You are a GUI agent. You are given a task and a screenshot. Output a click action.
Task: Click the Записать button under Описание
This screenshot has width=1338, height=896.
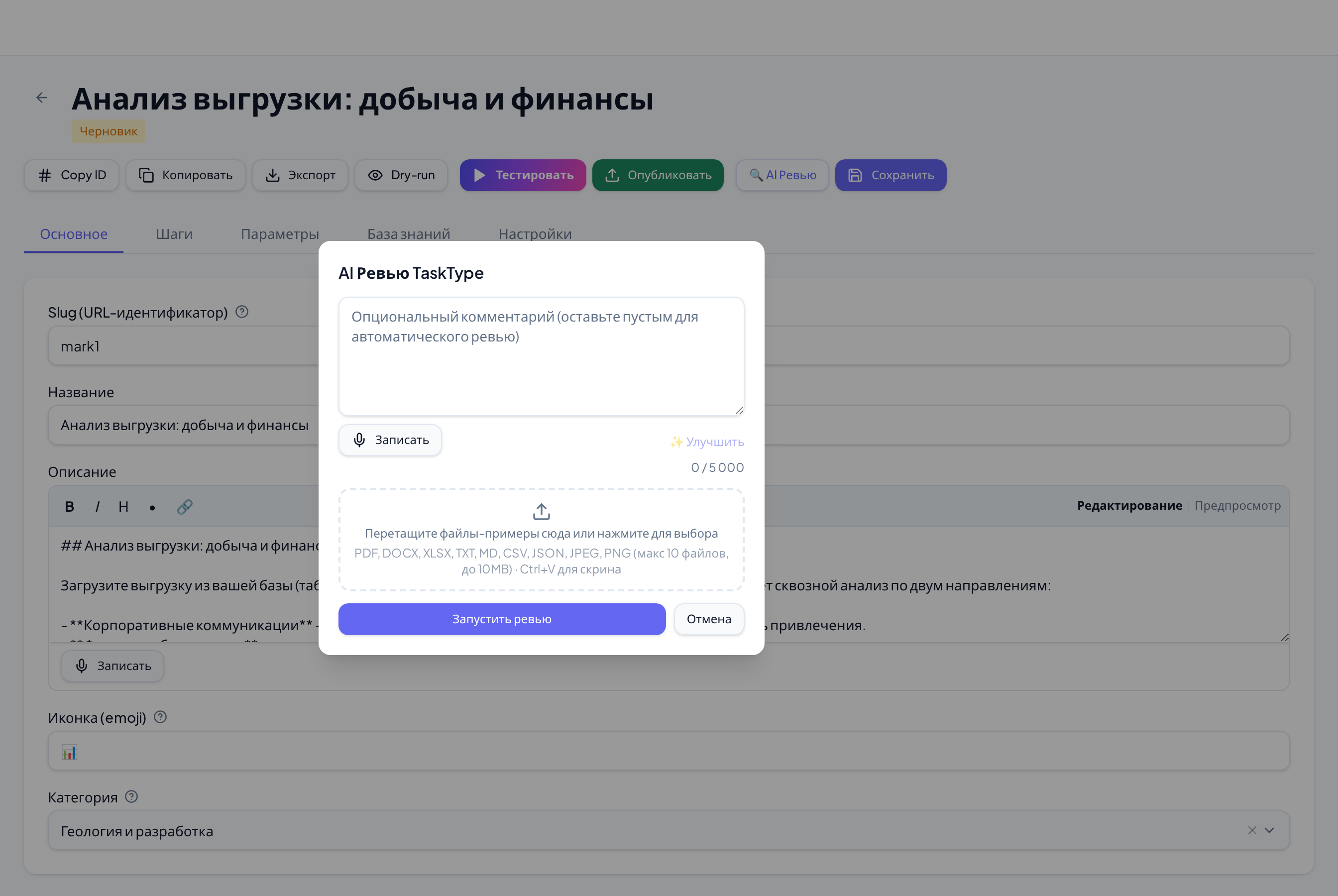(x=112, y=666)
